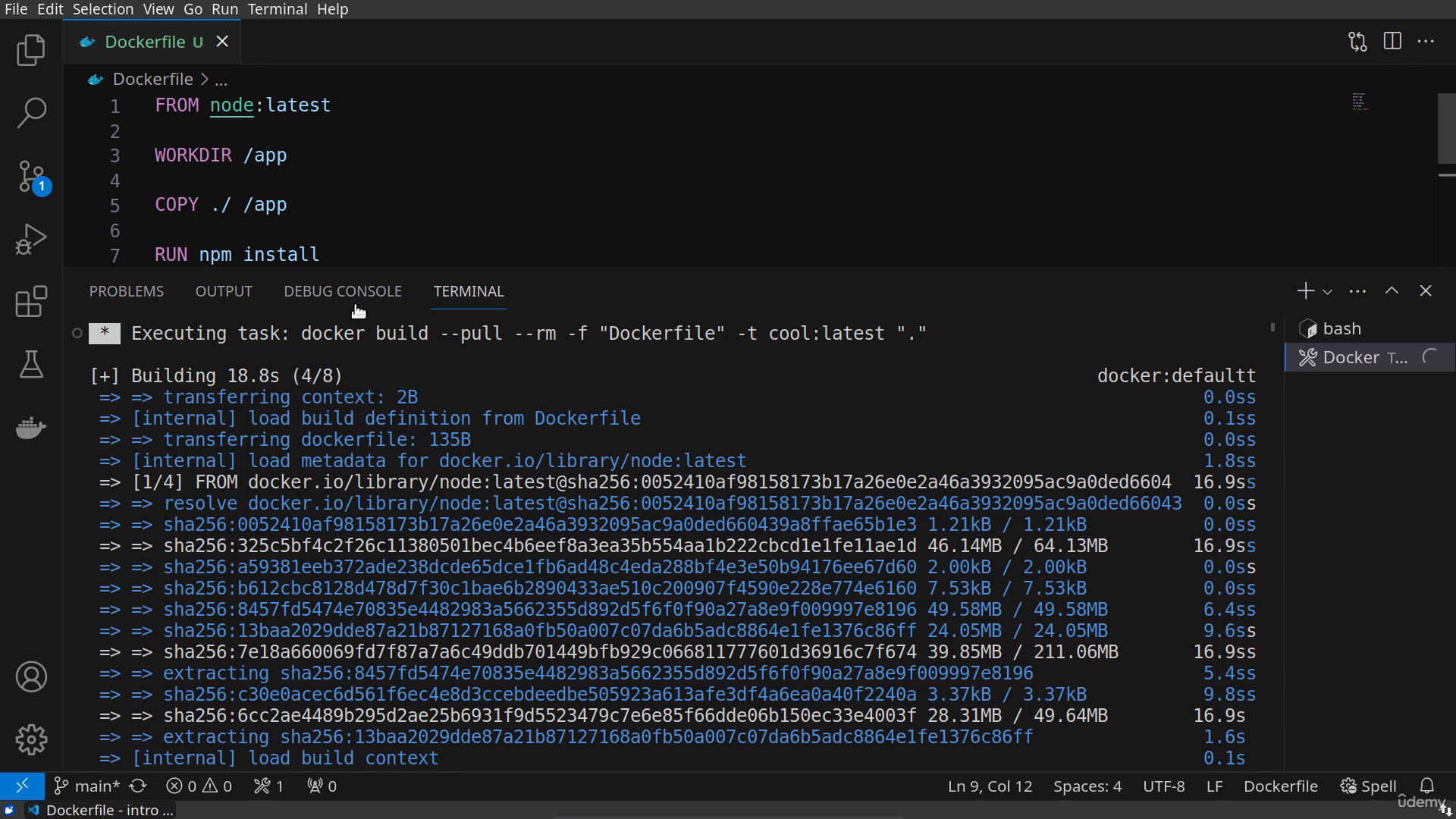
Task: Select end of line sequence LF
Action: coord(1214,786)
